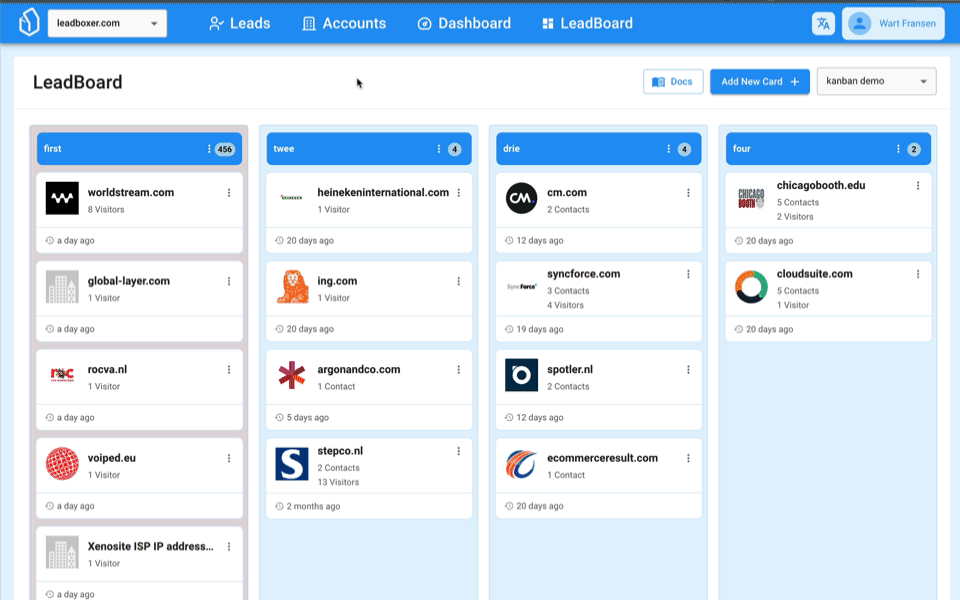Image resolution: width=960 pixels, height=600 pixels.
Task: Open syncforce.com card options menu
Action: [x=688, y=274]
